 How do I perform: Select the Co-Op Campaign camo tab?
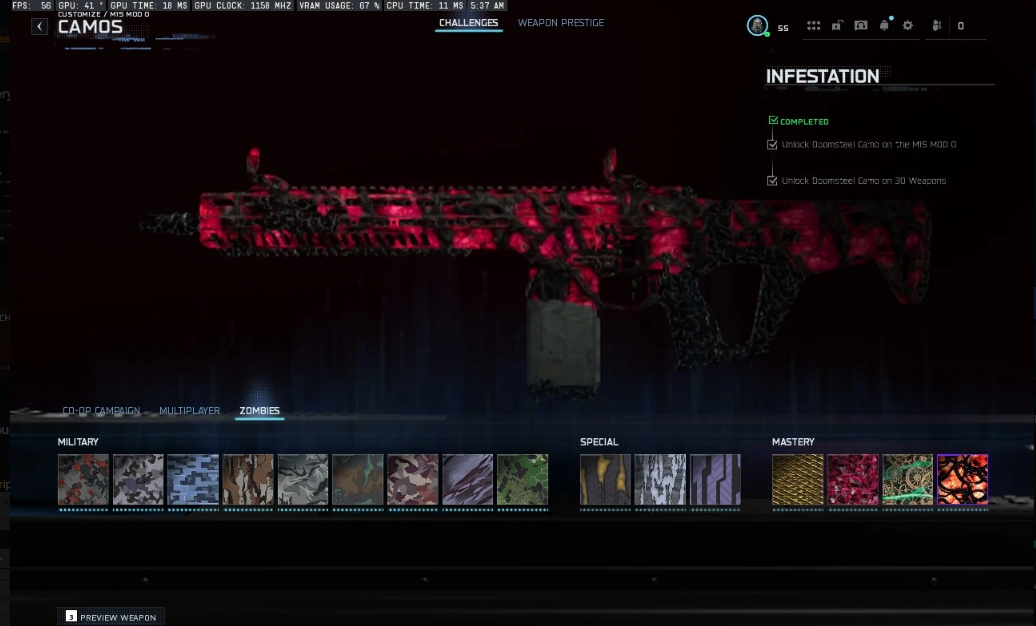(x=101, y=411)
